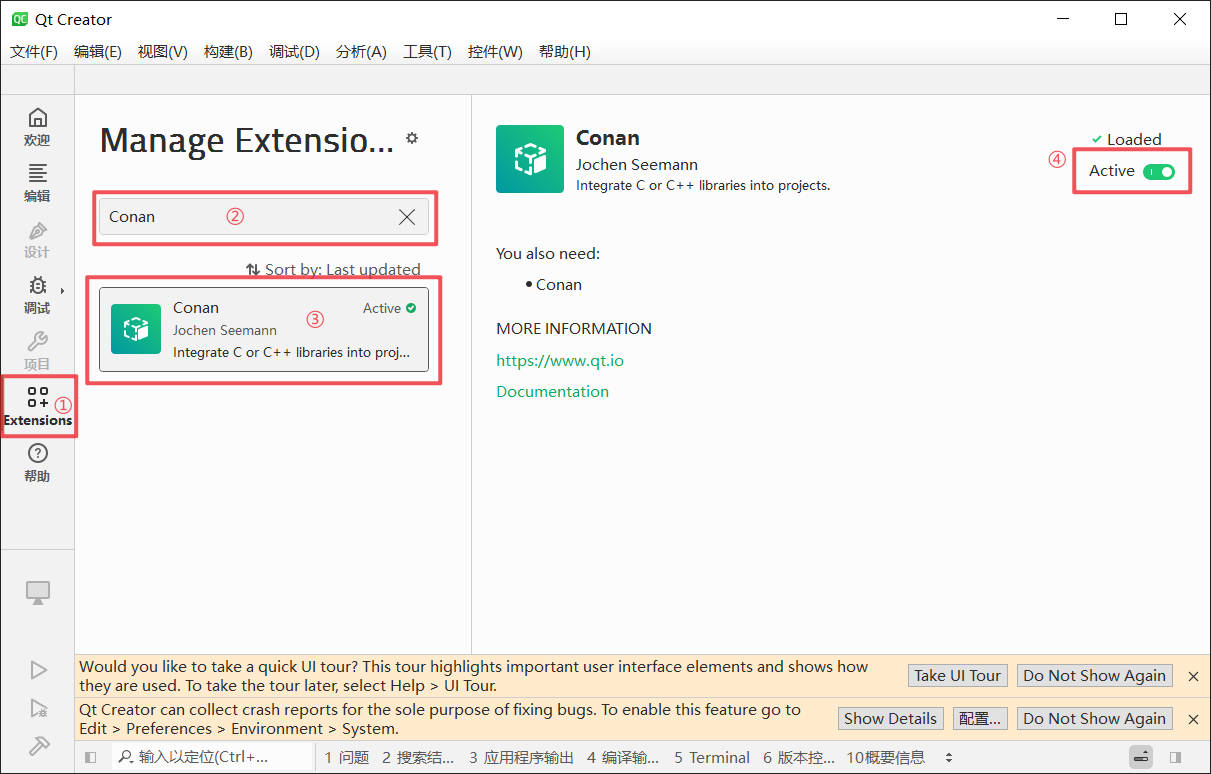Viewport: 1211px width, 774px height.
Task: Open the Help (帮助) mode
Action: pyautogui.click(x=37, y=463)
